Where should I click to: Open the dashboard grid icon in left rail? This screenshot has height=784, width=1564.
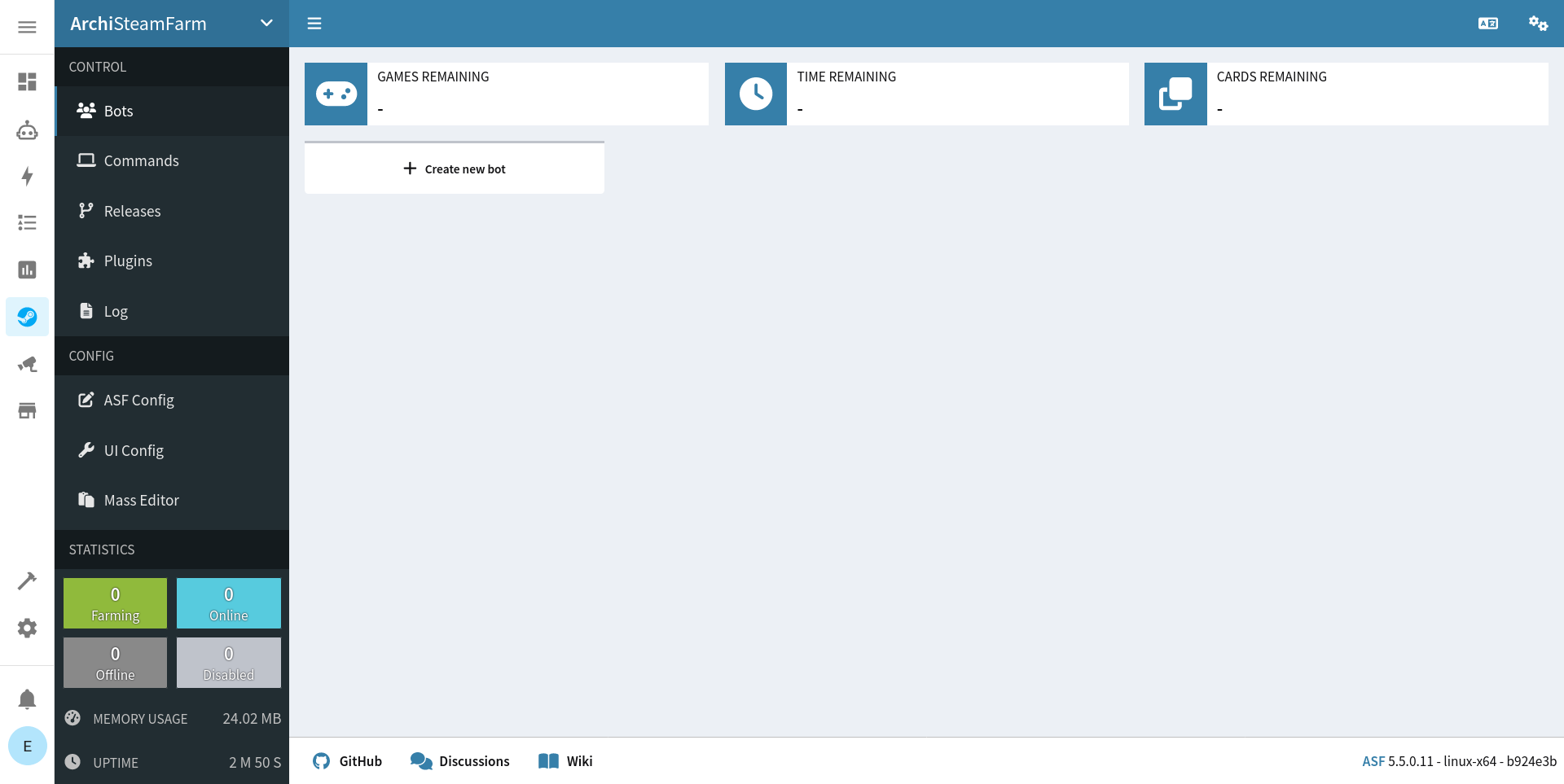pos(27,81)
